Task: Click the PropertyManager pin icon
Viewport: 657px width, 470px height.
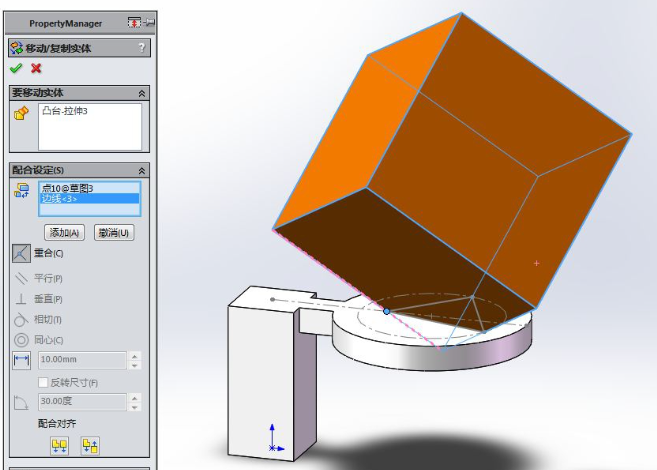Action: (149, 23)
